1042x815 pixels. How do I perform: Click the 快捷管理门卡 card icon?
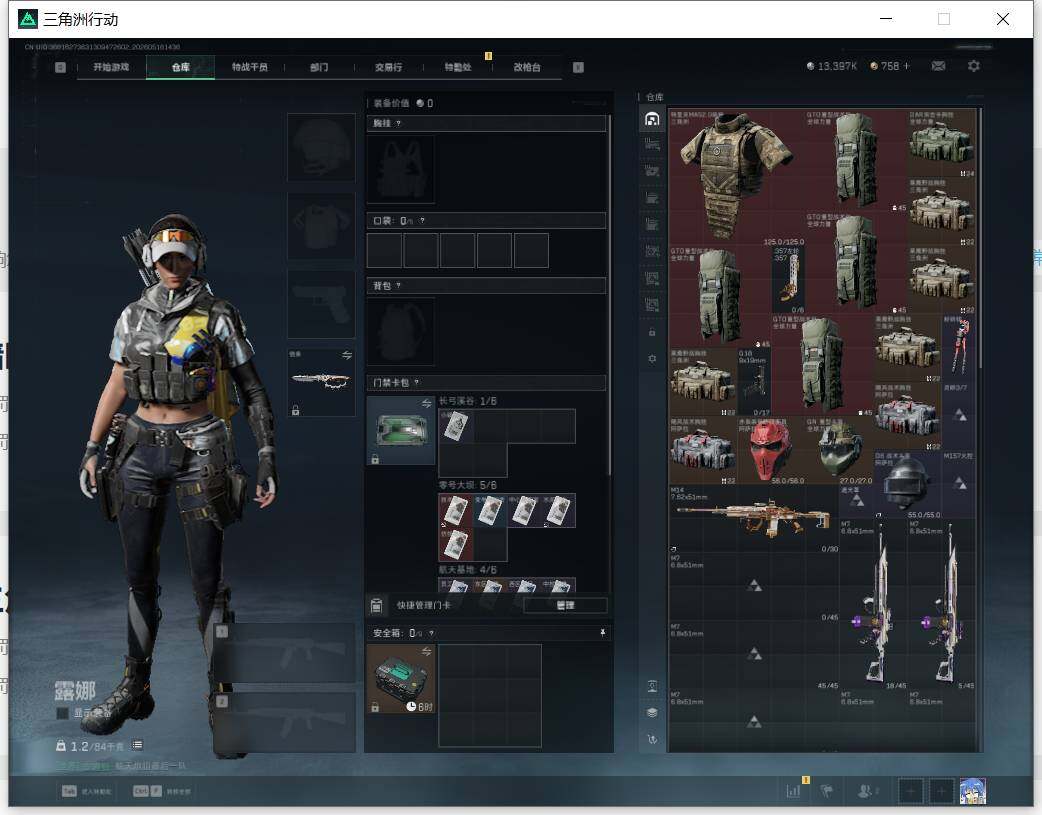(x=376, y=605)
